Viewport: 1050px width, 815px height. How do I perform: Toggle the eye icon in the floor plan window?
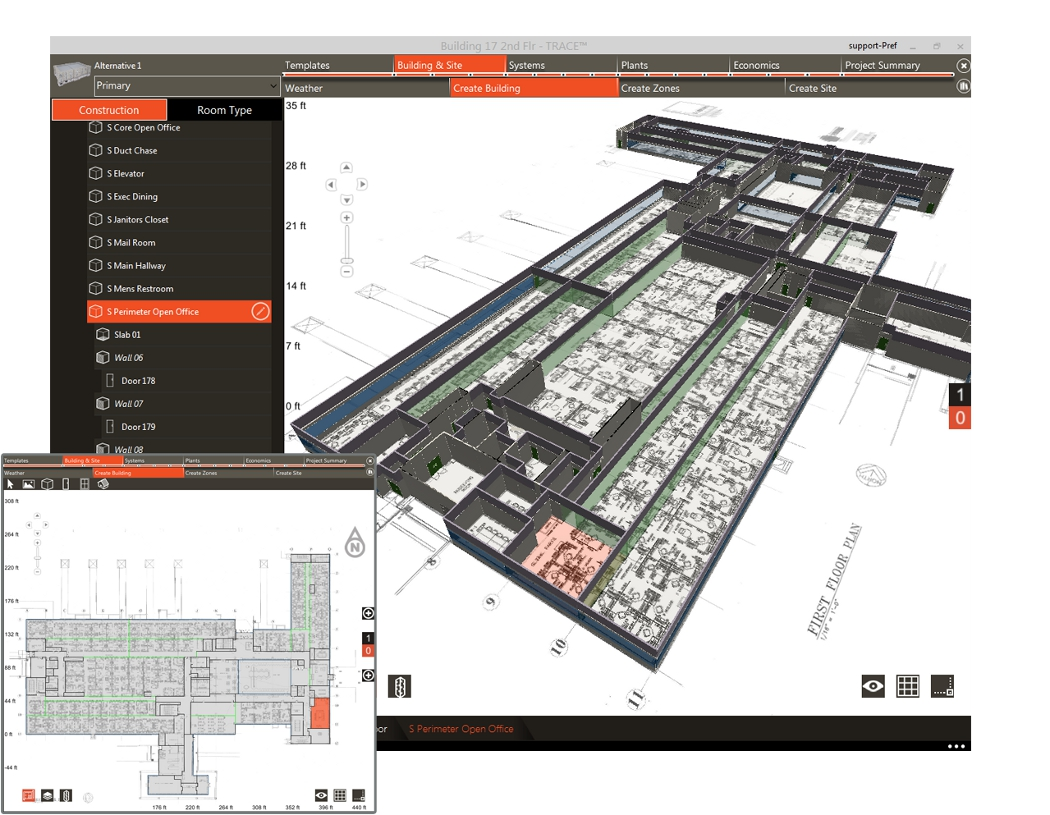(x=321, y=795)
